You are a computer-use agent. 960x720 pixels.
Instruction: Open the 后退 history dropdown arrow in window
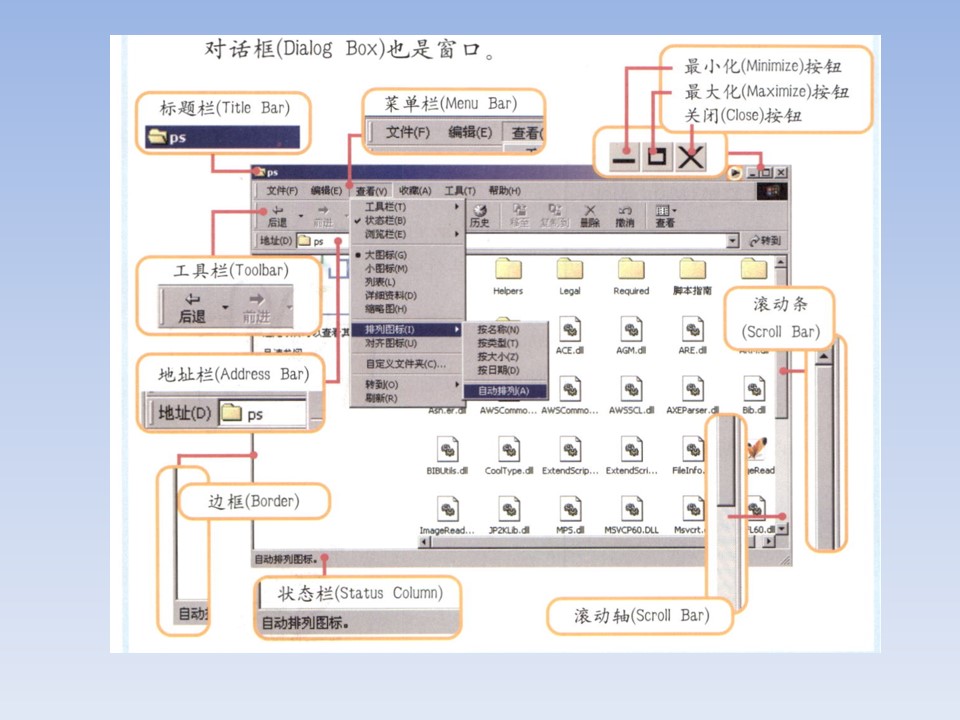click(301, 216)
